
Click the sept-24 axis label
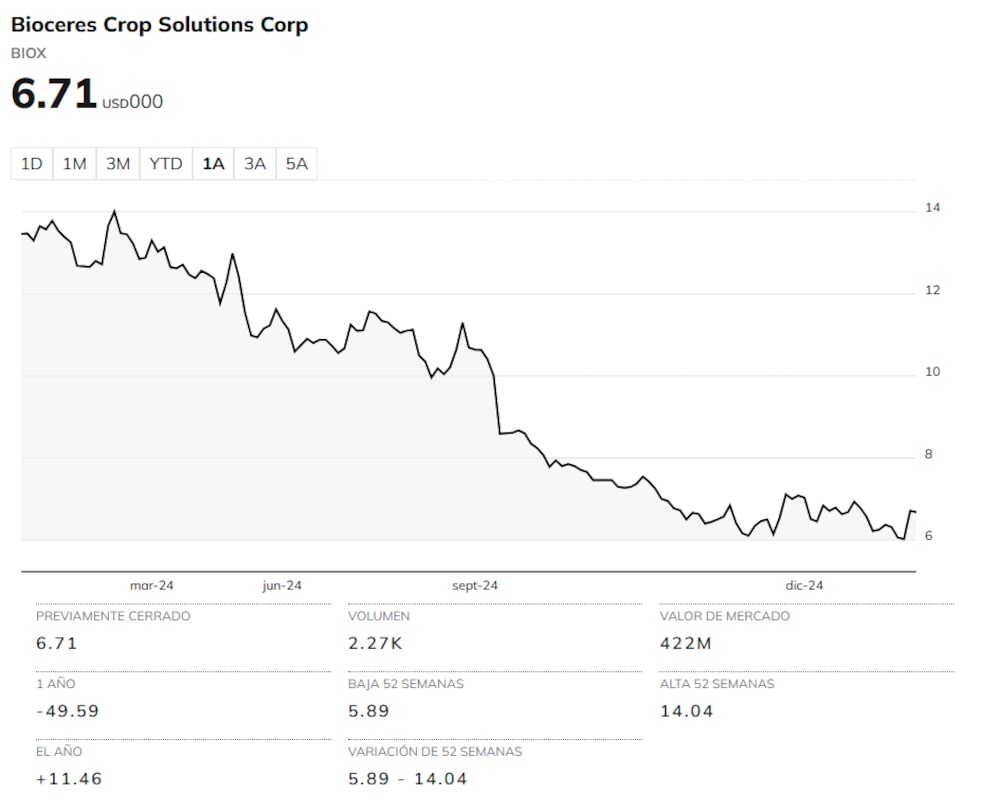point(475,586)
